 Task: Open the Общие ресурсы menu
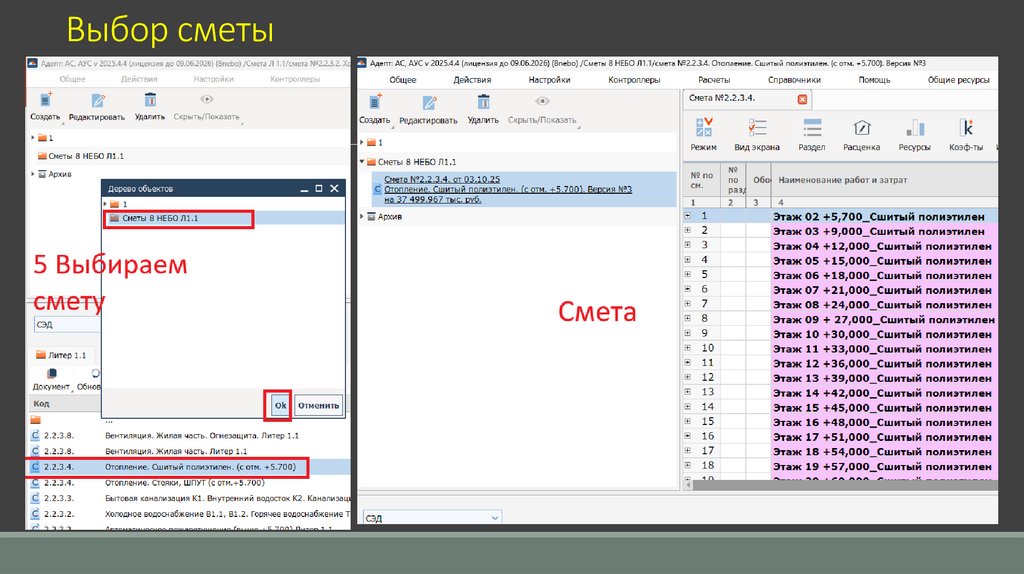click(x=959, y=80)
